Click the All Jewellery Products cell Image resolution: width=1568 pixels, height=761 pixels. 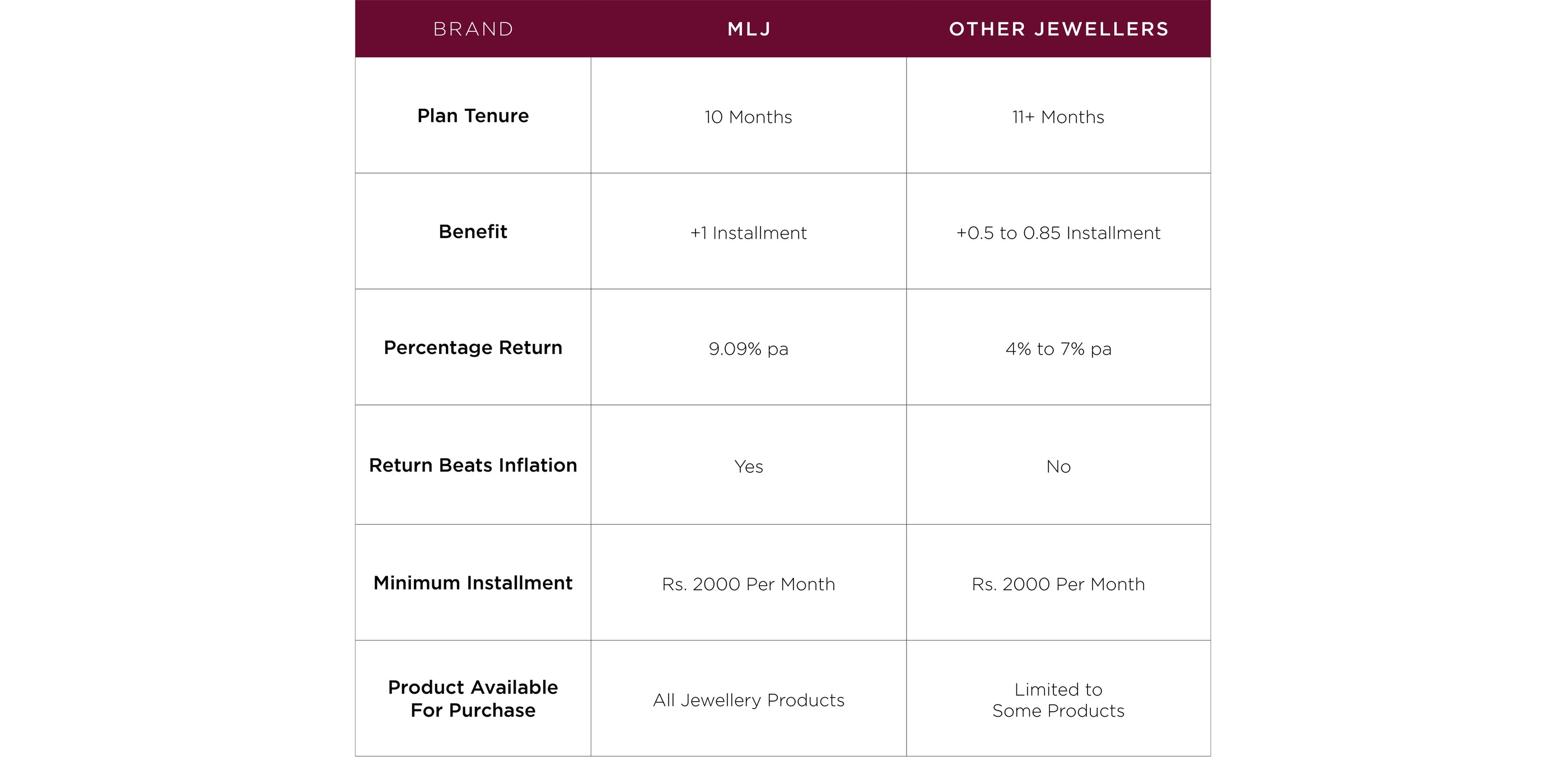[748, 700]
